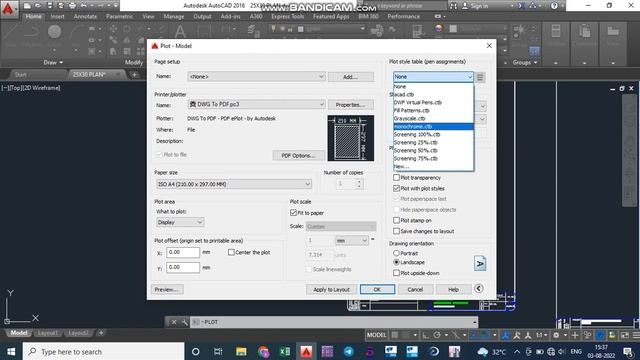
Task: Expand the Draw panel
Action: [53, 62]
